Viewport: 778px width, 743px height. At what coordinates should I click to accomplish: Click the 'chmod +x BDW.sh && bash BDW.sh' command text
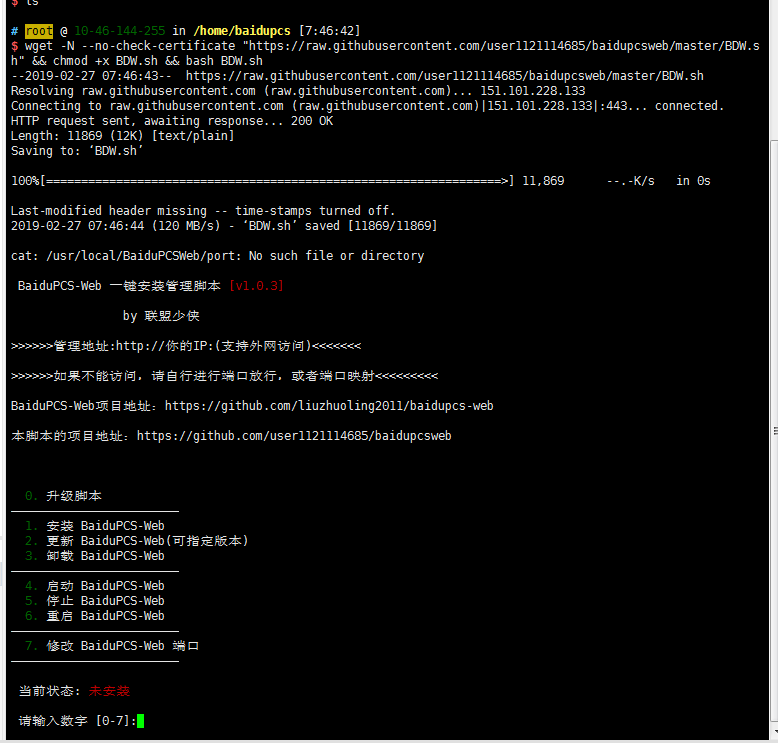[158, 61]
